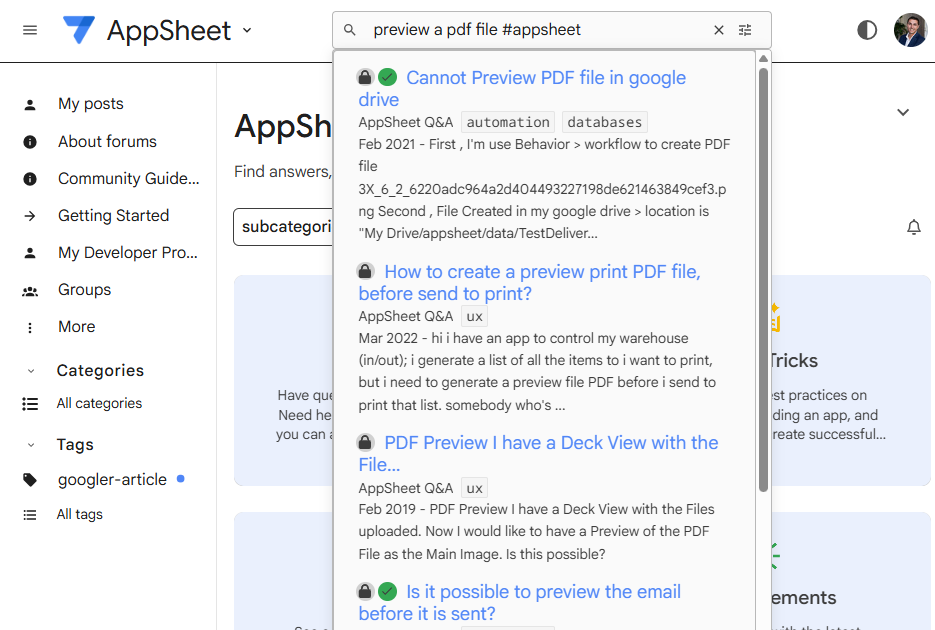Click the lock icon on Cannot Preview PDF result
The height and width of the screenshot is (630, 935).
[x=365, y=77]
